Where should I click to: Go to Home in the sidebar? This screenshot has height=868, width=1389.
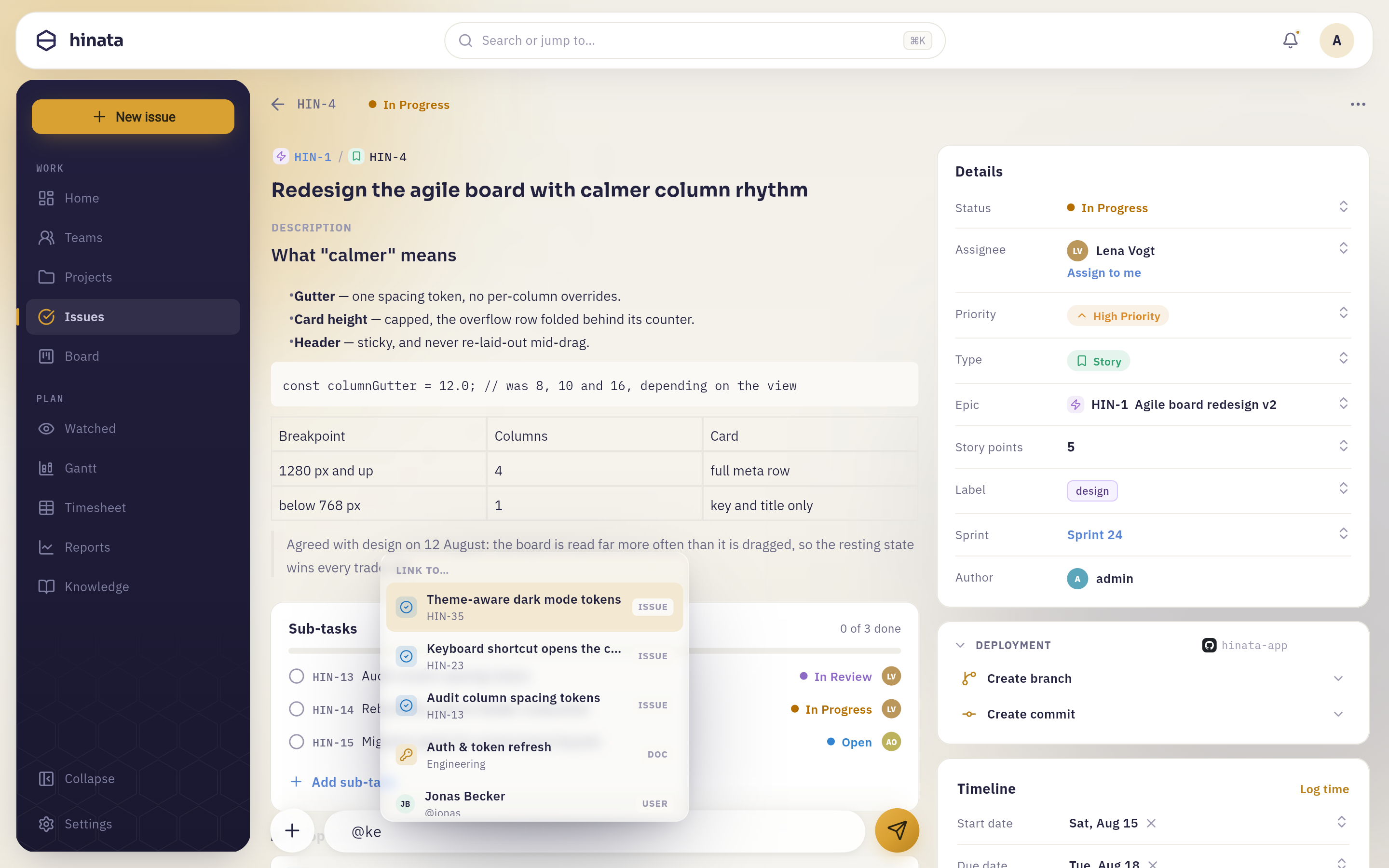tap(133, 198)
